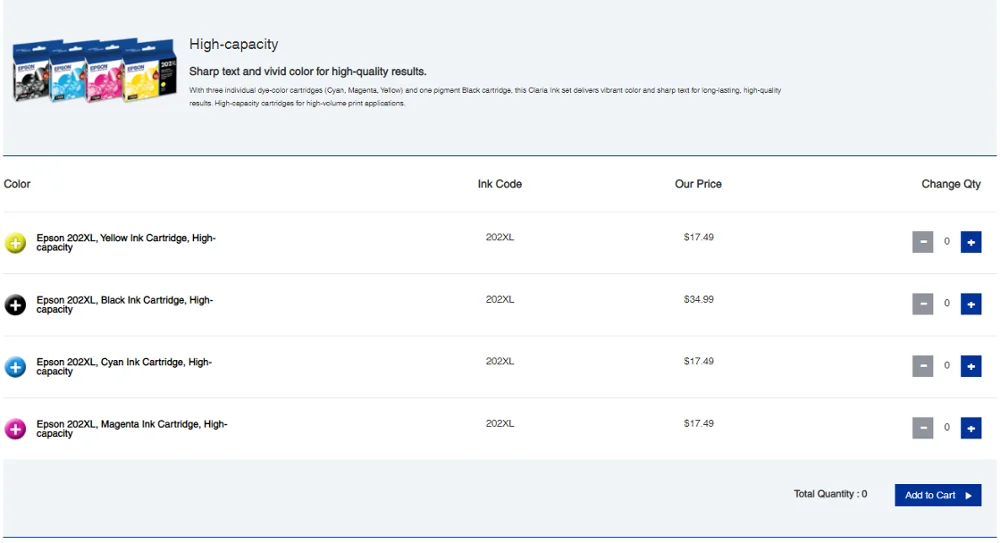
Task: Decrease quantity of Cyan Ink Cartridge
Action: [923, 366]
